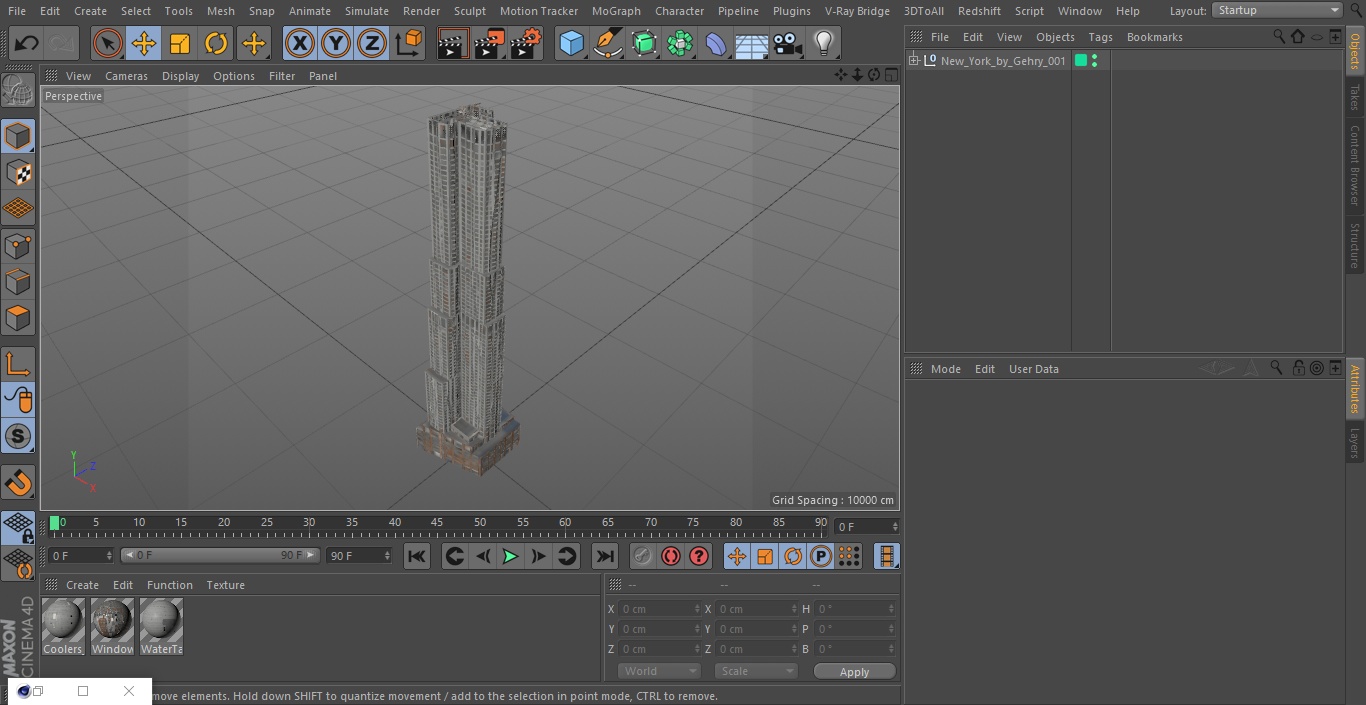Click the Undo arrow icon
Image resolution: width=1366 pixels, height=705 pixels.
click(27, 43)
